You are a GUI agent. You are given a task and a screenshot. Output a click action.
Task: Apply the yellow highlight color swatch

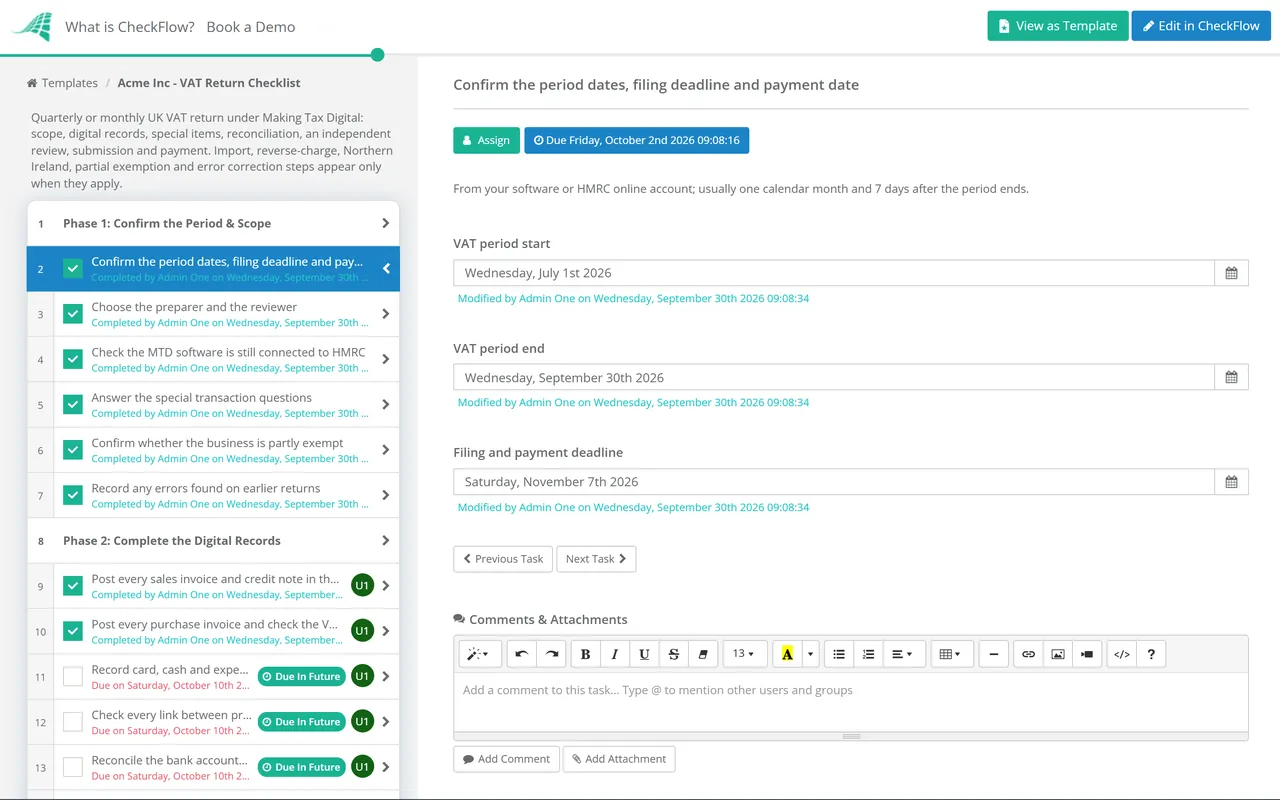[x=787, y=654]
